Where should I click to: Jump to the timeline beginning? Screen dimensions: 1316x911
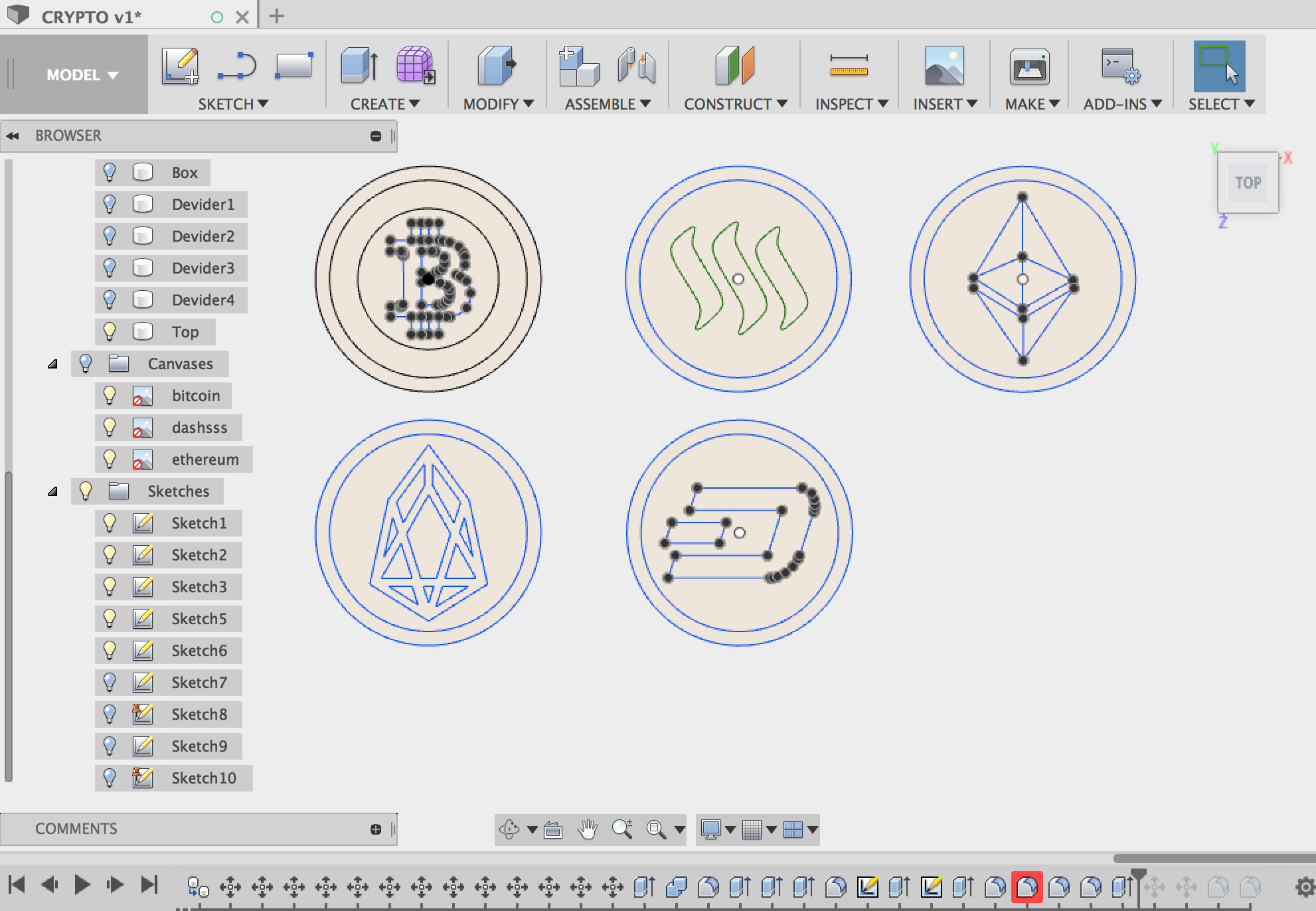17,884
